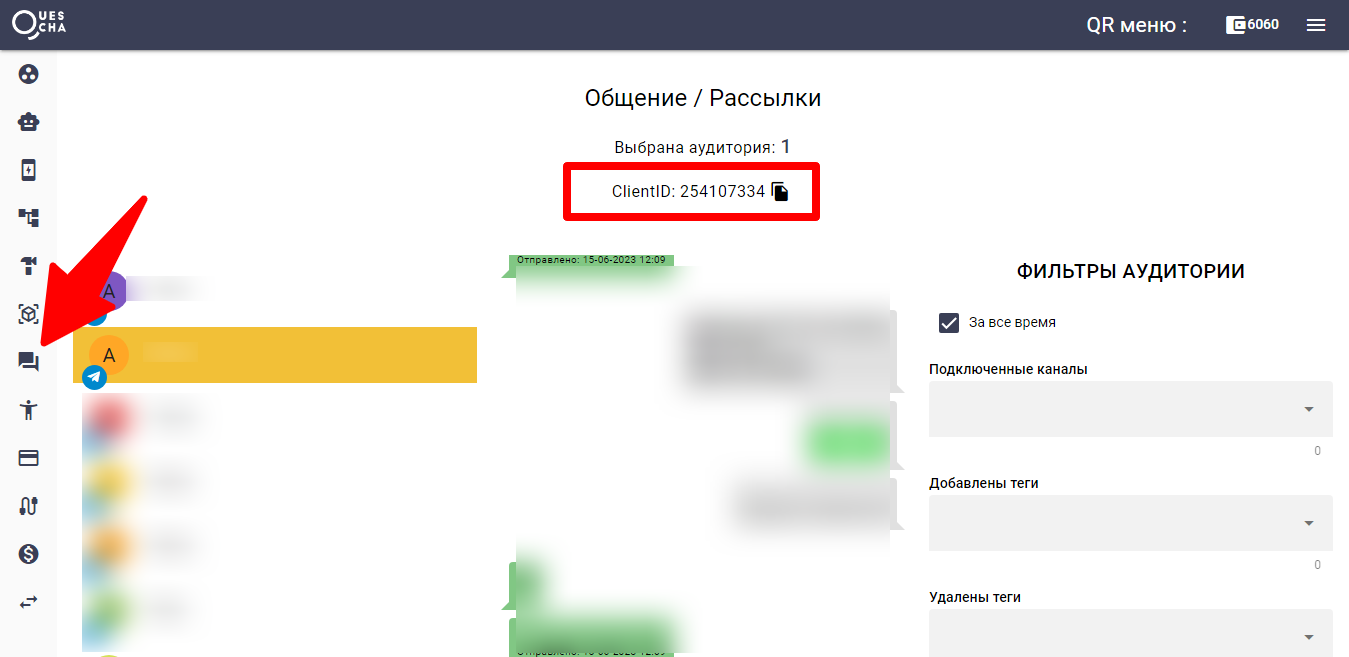Open the hamburger menu in top bar
The width and height of the screenshot is (1349, 657).
pos(1316,25)
